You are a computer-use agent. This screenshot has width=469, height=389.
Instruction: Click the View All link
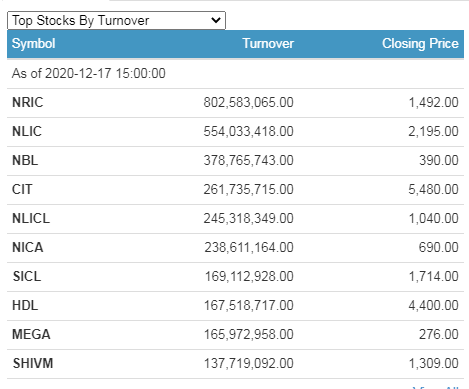click(x=436, y=387)
